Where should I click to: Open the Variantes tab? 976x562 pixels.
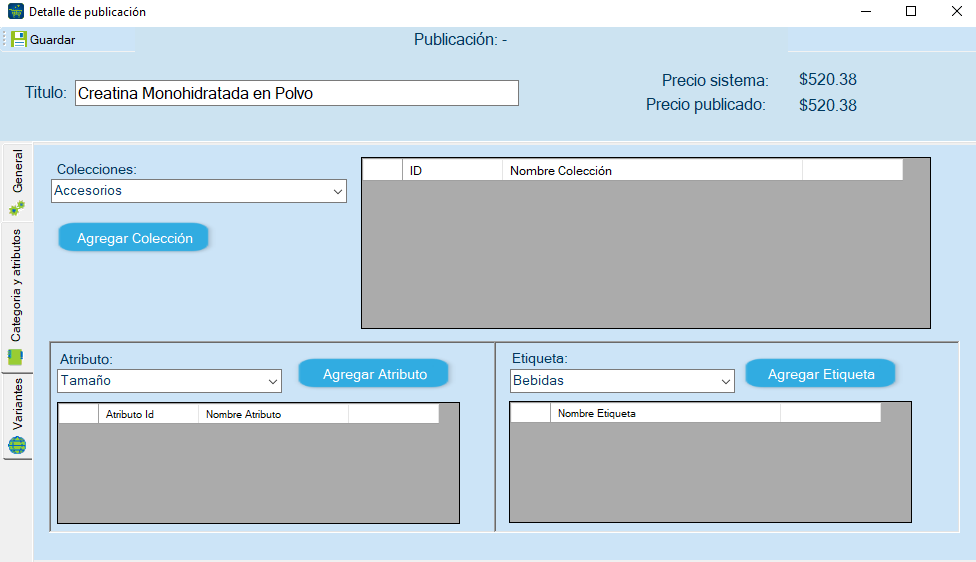point(17,416)
